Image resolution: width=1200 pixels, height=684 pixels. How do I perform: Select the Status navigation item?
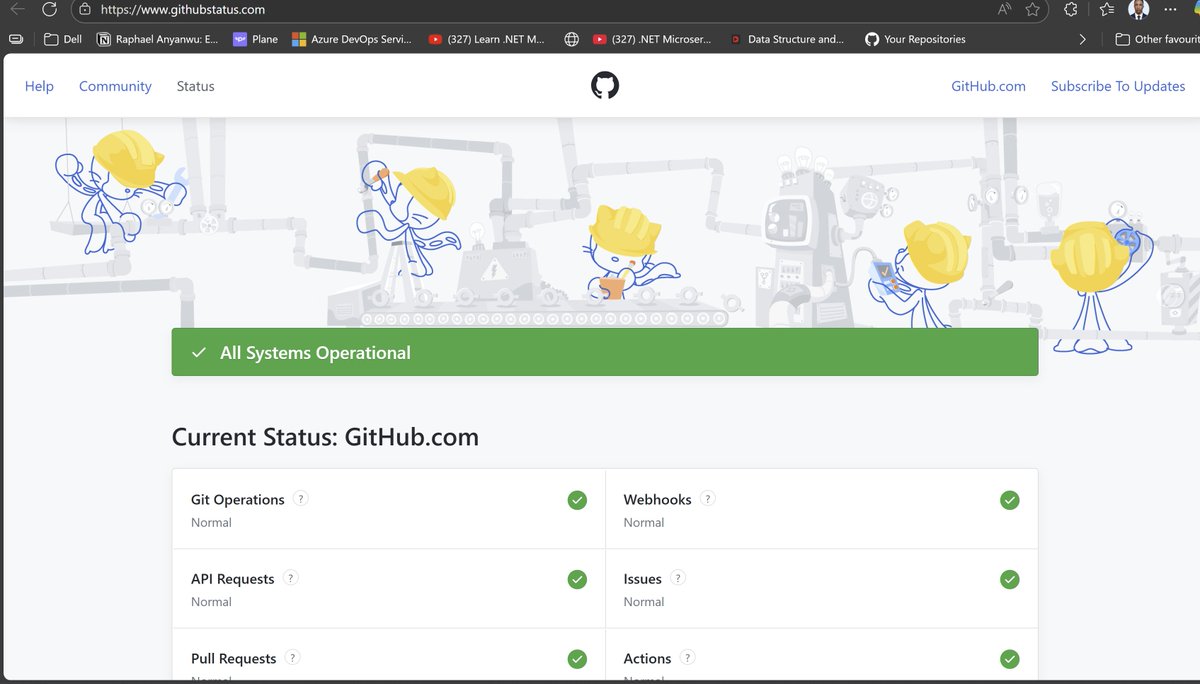click(195, 86)
